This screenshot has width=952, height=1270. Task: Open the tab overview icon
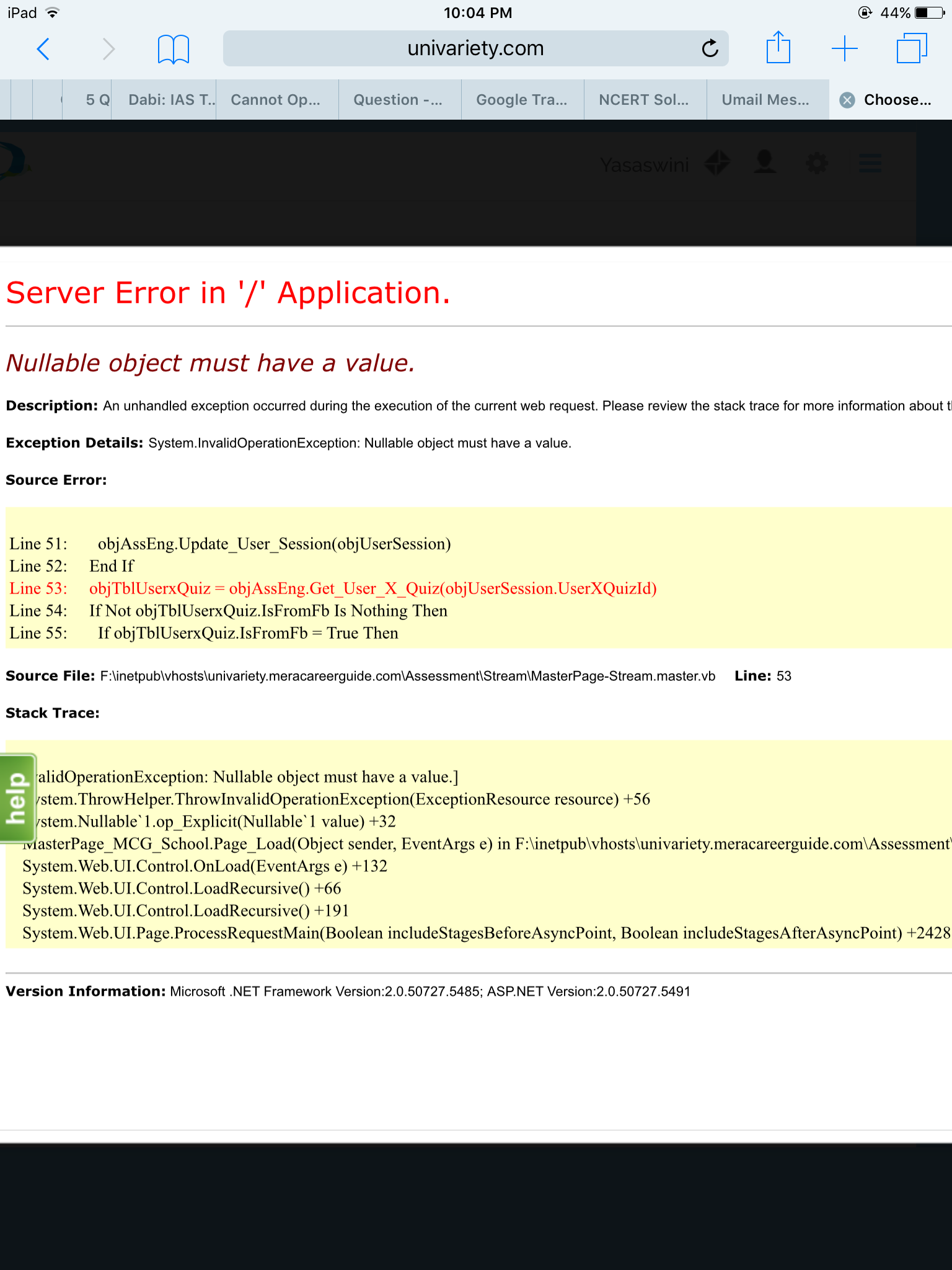point(912,48)
